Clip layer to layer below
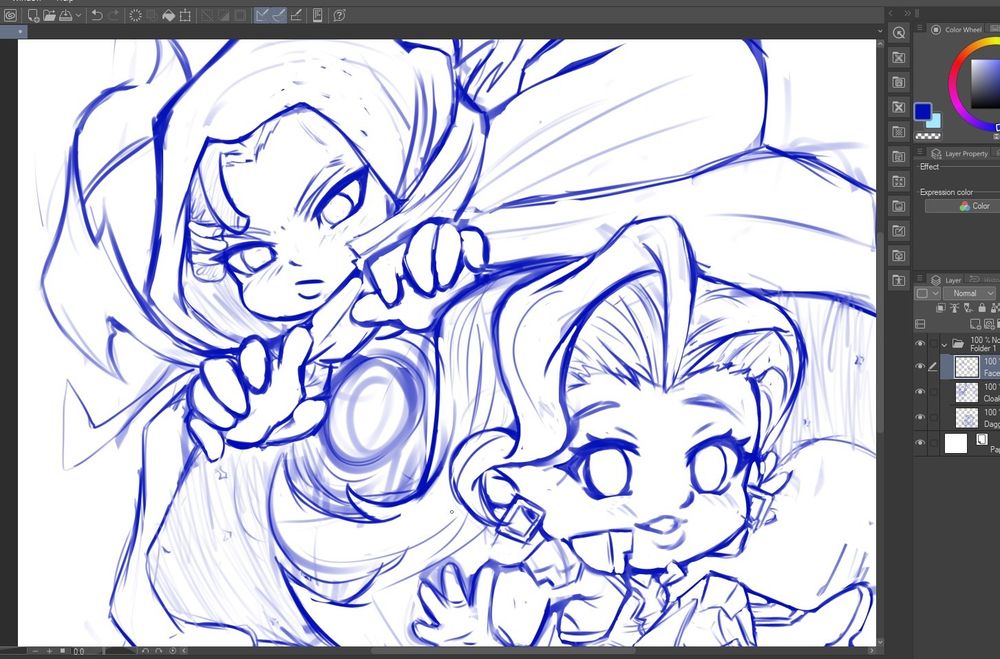The image size is (1000, 659). pyautogui.click(x=941, y=307)
